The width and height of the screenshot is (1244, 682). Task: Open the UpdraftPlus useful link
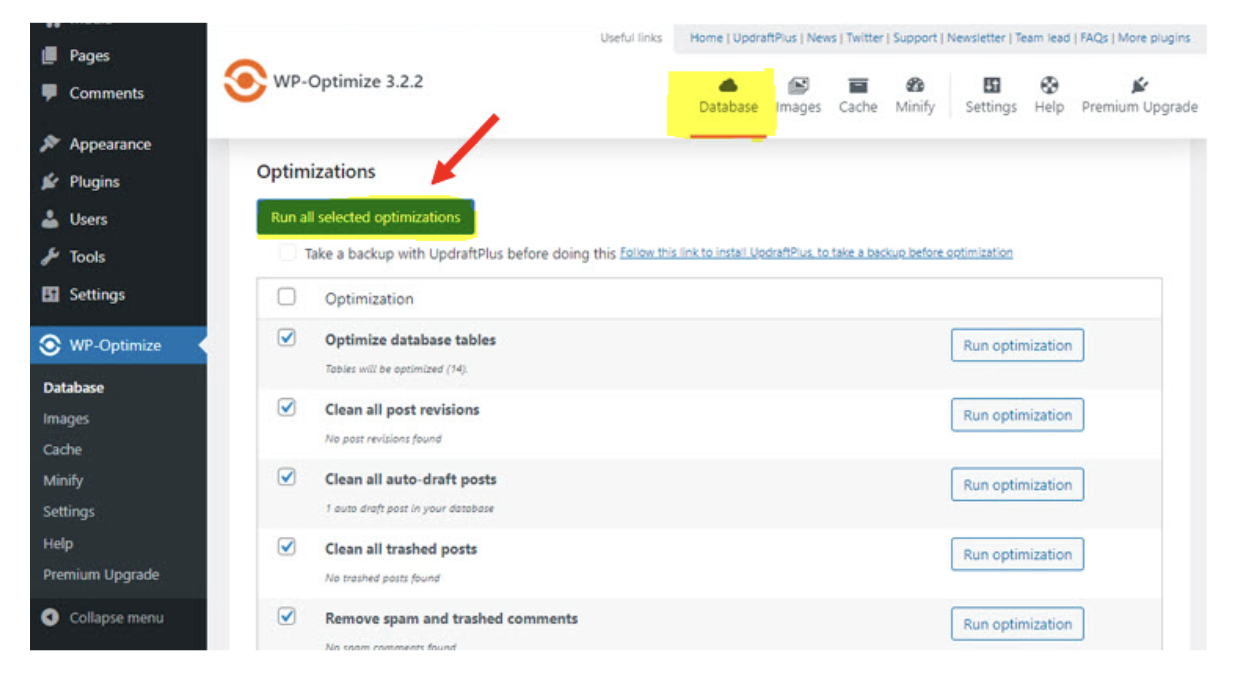[765, 38]
